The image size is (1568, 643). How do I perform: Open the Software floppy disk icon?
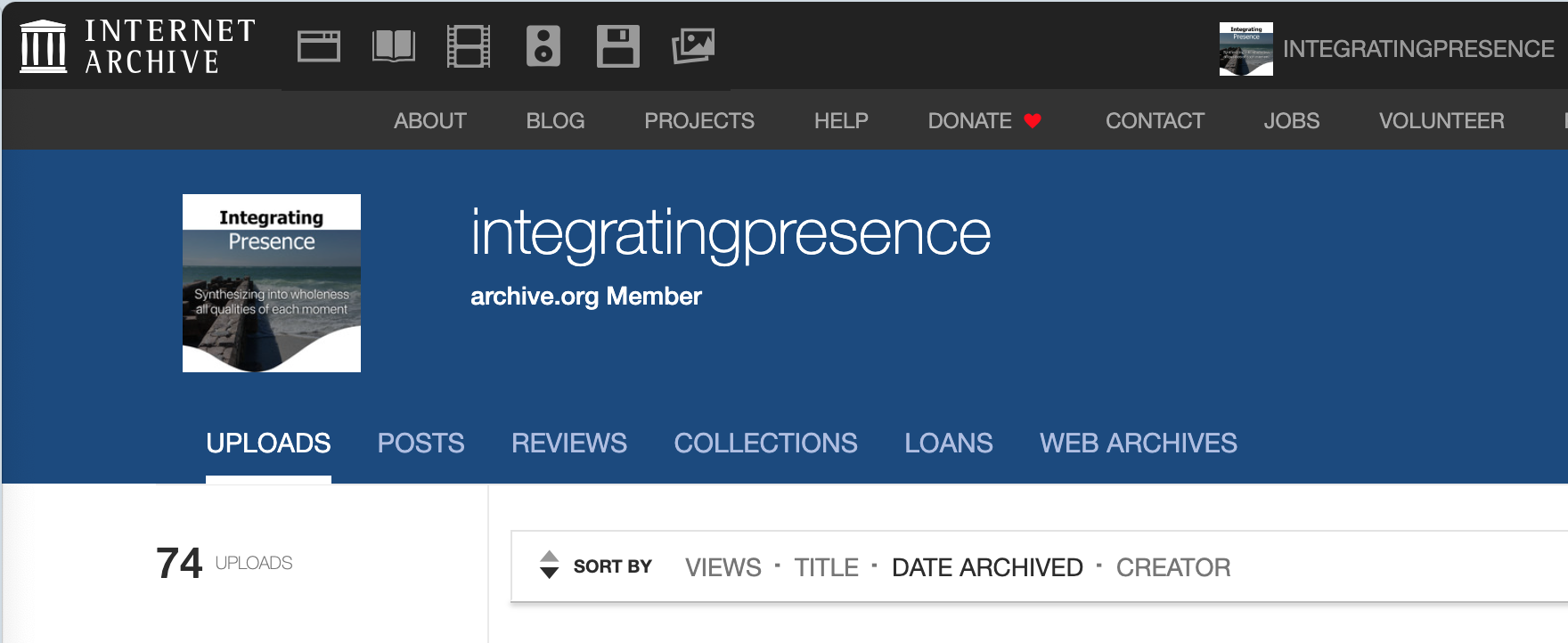[617, 46]
